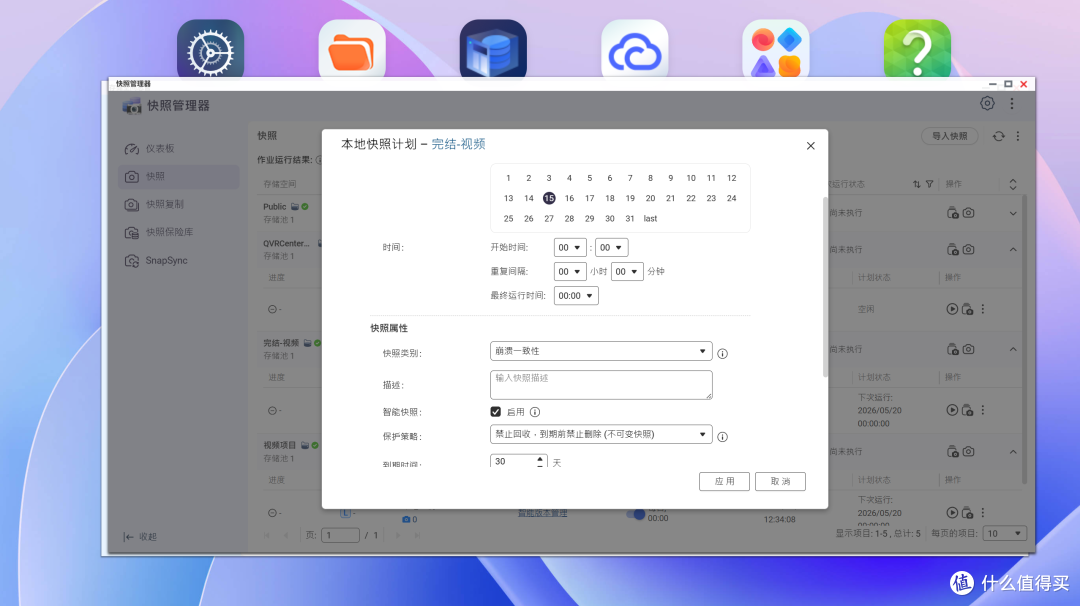Click the 导入快照 button

(950, 136)
